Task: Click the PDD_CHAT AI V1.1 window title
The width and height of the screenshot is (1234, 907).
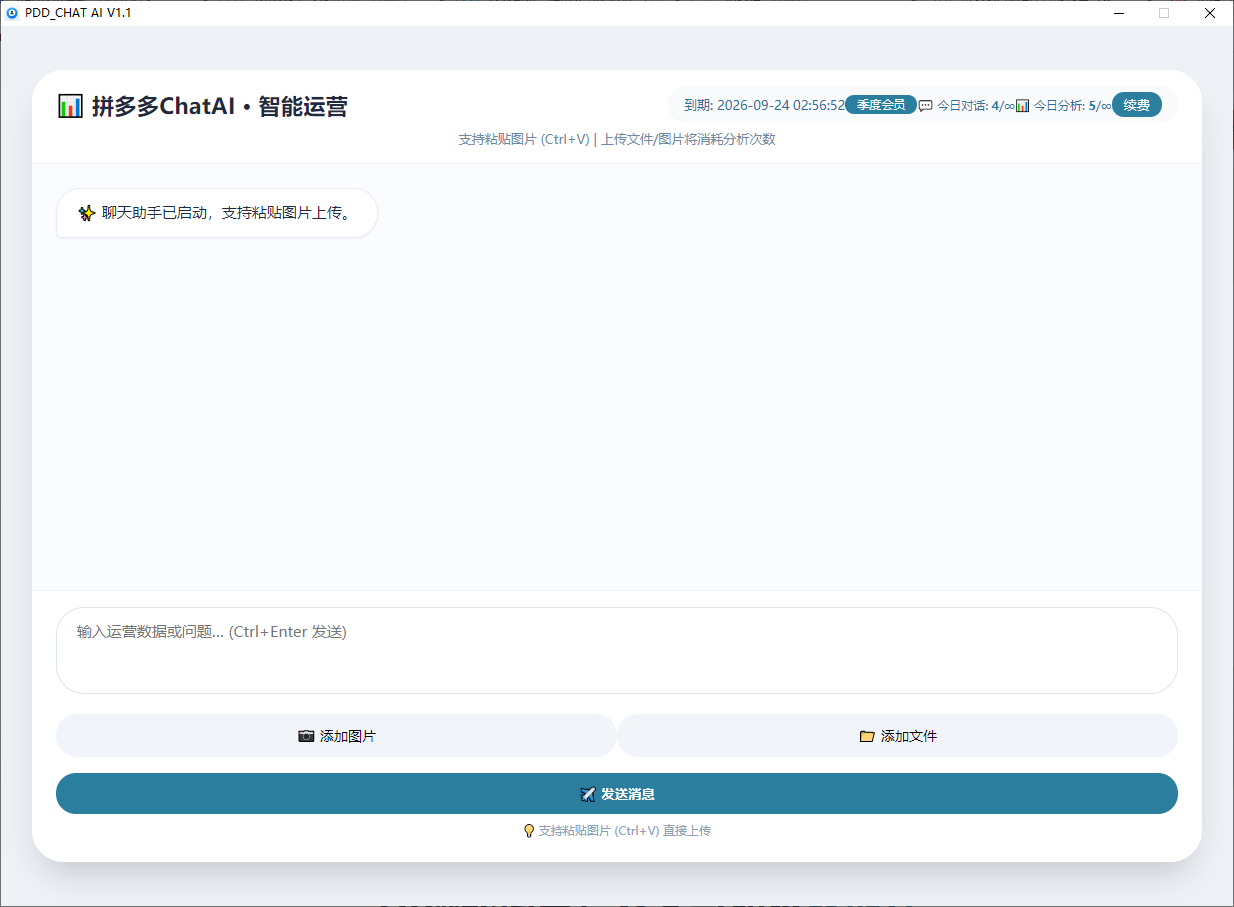Action: coord(78,13)
